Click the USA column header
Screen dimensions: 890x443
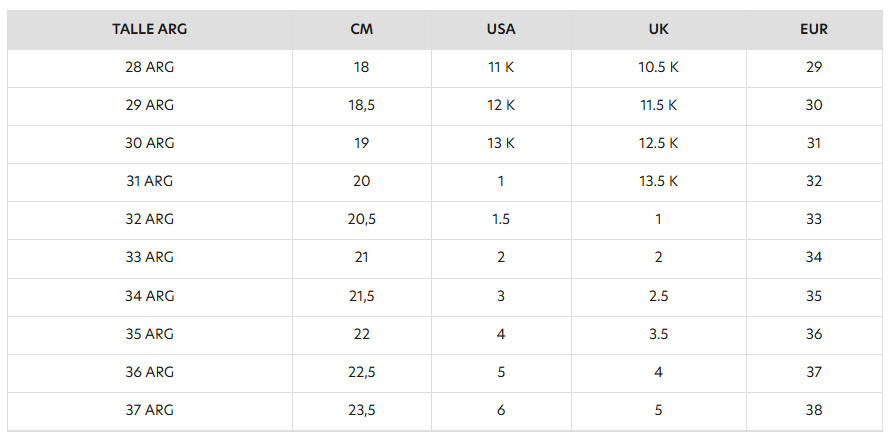click(501, 29)
